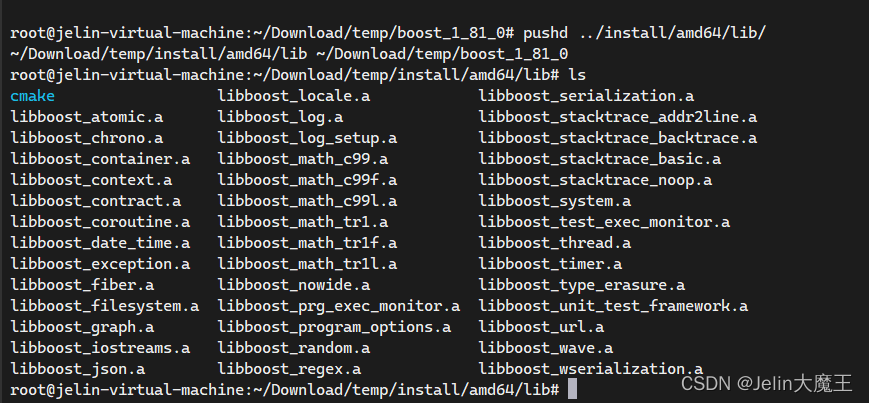Select libboost_wserialization.a at the bottom
Viewport: 869px width, 403px height.
point(591,369)
